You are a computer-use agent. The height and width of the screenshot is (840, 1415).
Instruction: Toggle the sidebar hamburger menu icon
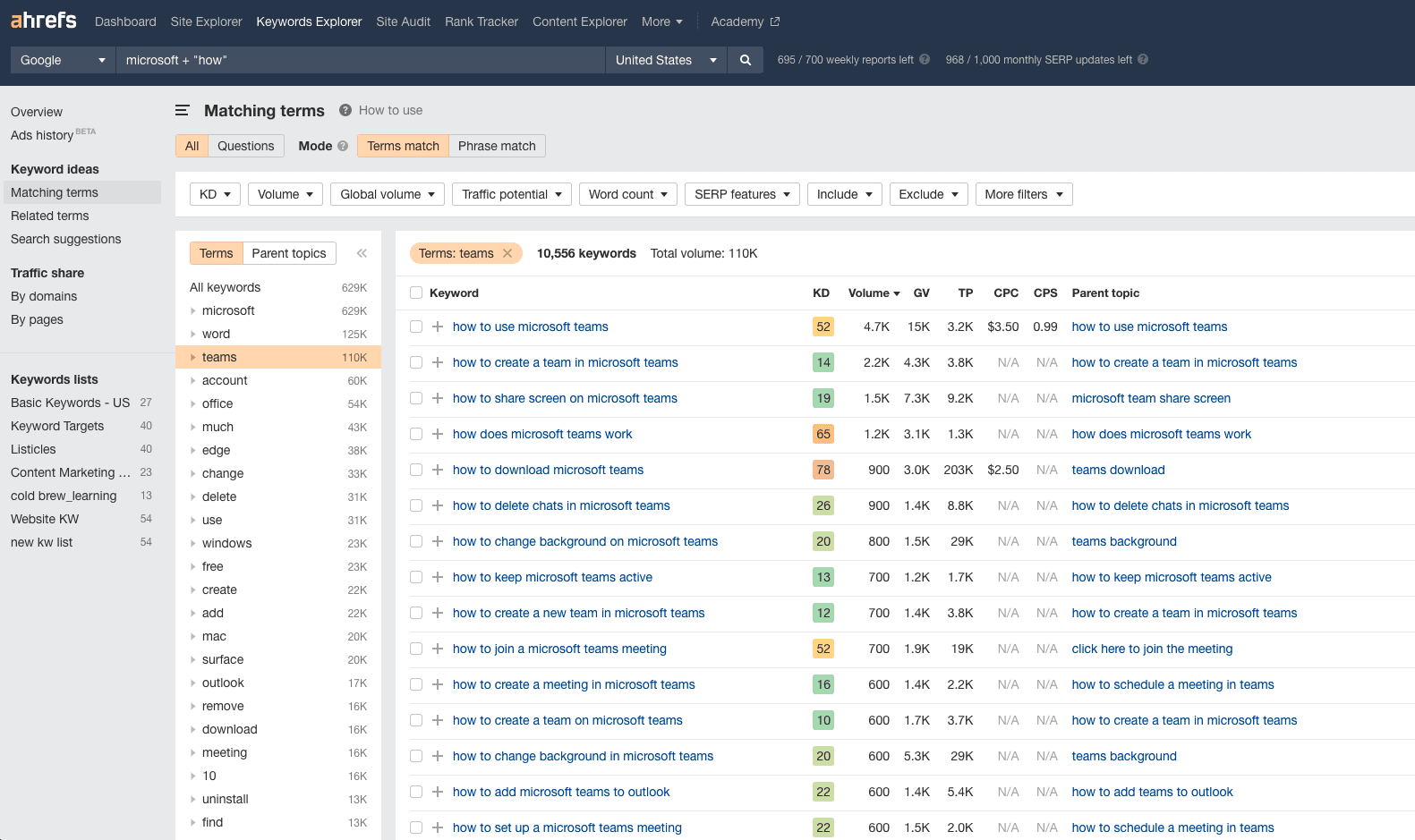(x=183, y=111)
